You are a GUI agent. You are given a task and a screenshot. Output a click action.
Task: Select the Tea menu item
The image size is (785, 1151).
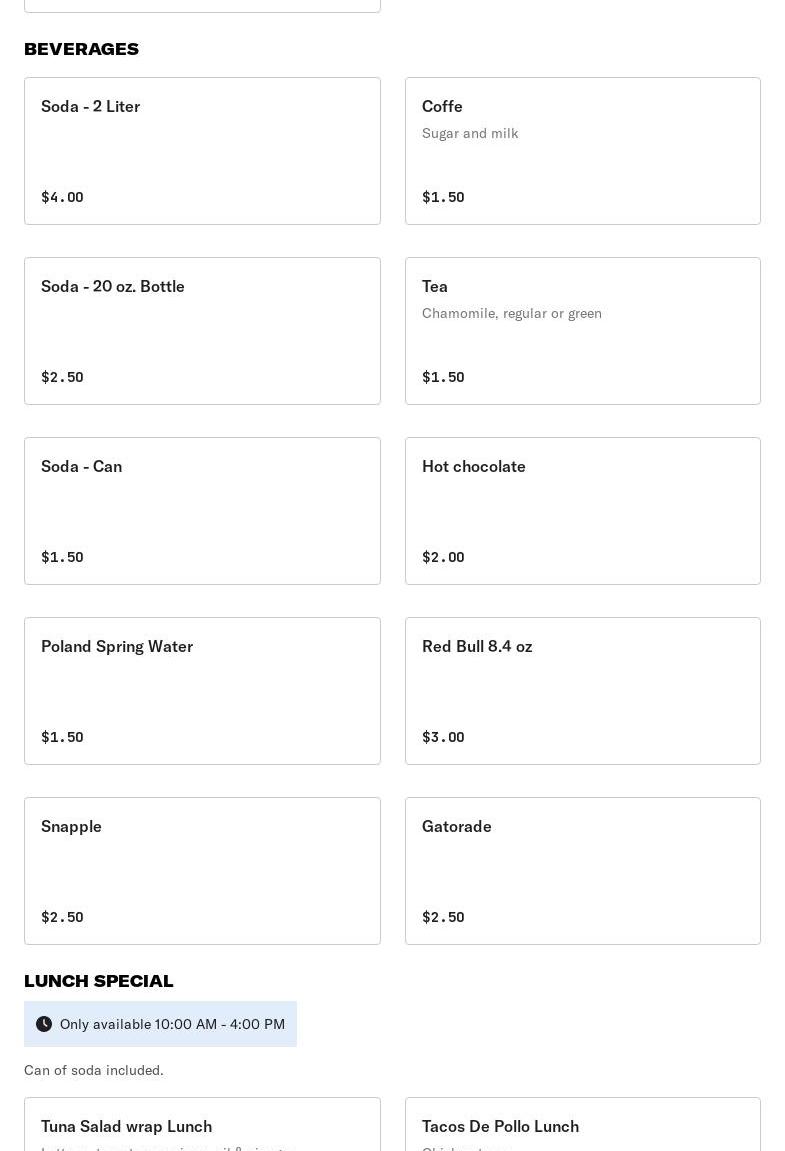click(x=582, y=331)
